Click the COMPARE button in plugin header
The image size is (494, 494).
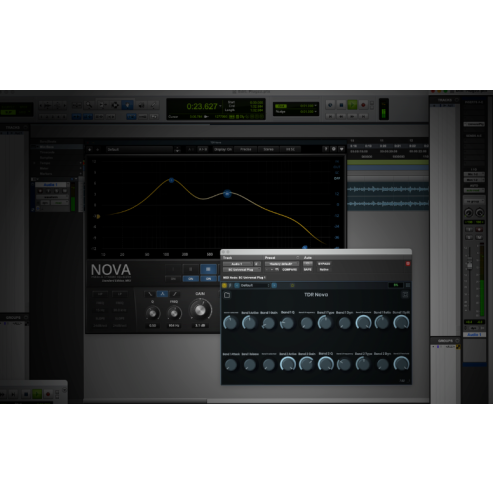pos(289,269)
